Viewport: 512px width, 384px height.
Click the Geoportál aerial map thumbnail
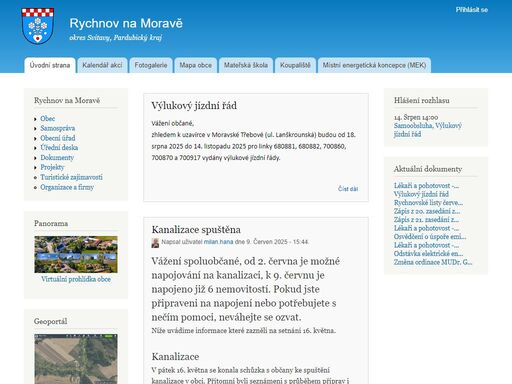point(76,359)
